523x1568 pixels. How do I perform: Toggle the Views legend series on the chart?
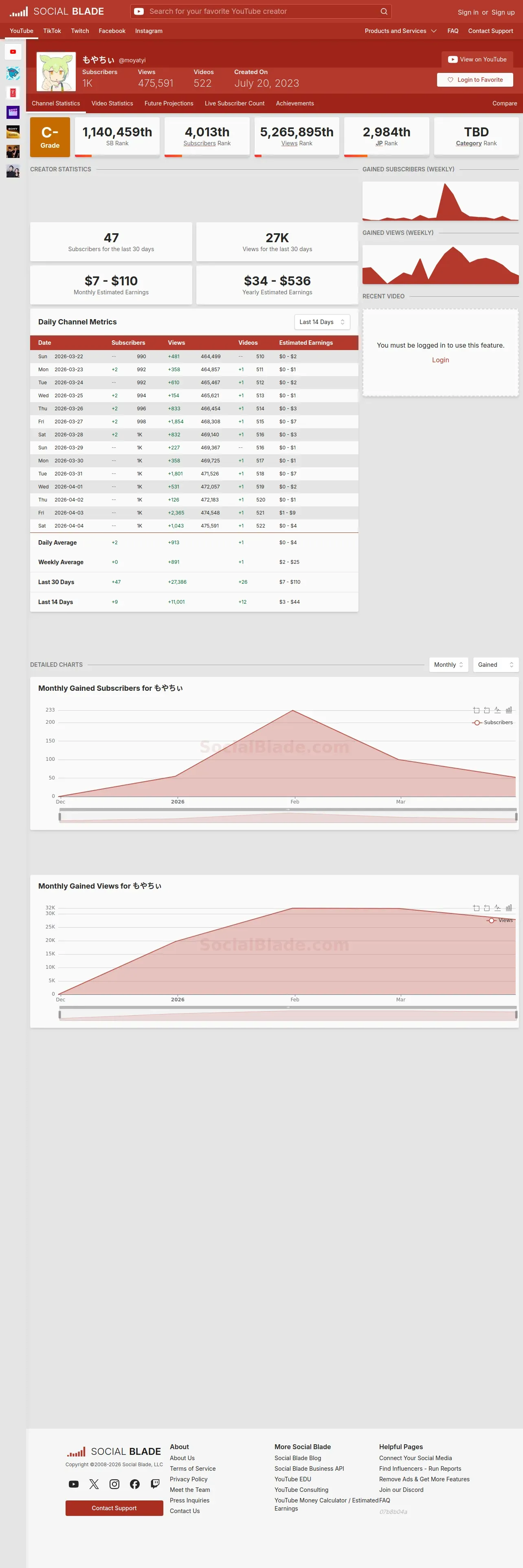click(500, 920)
